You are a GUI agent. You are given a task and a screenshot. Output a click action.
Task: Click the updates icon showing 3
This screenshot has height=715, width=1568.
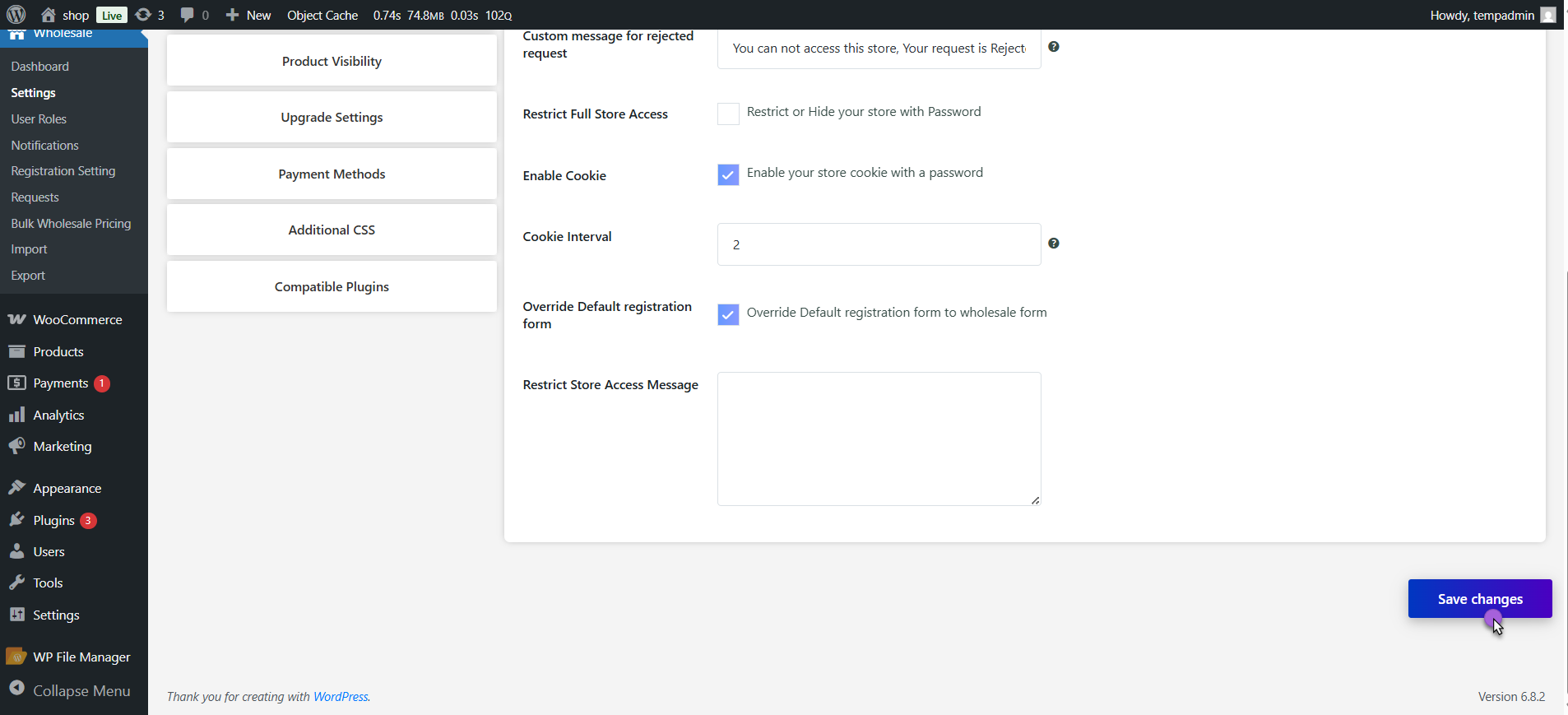[143, 15]
